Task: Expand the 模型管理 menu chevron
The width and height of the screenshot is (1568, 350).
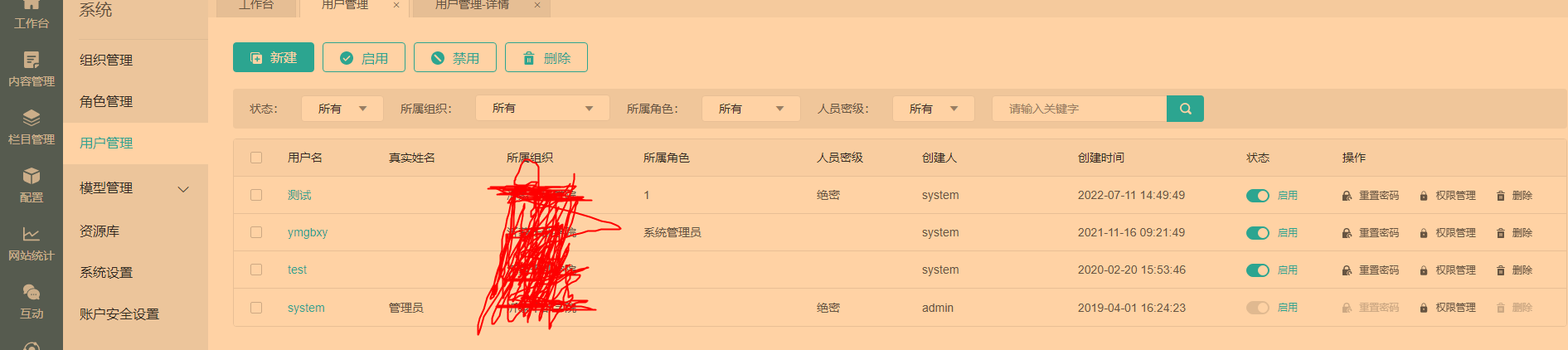Action: (x=183, y=189)
